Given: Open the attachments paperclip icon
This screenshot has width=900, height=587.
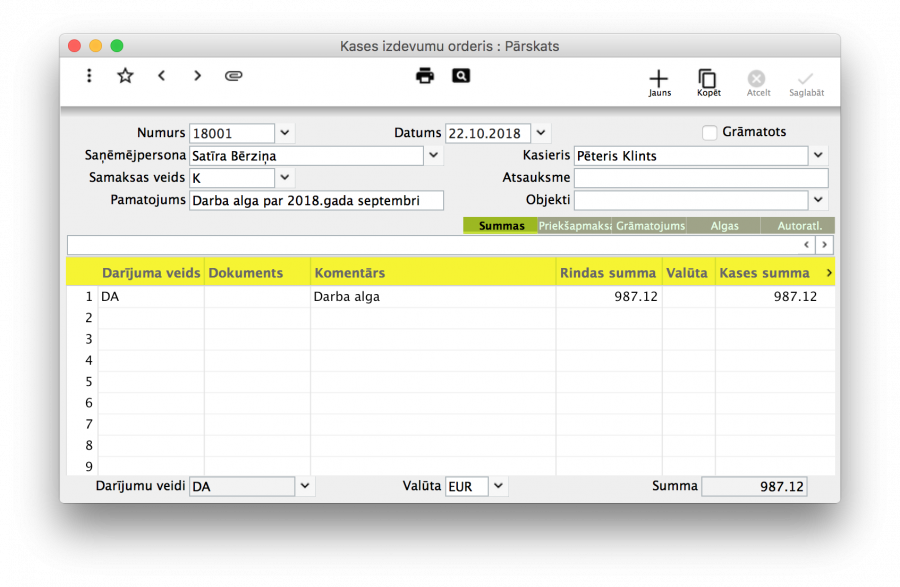Looking at the screenshot, I should pyautogui.click(x=234, y=75).
